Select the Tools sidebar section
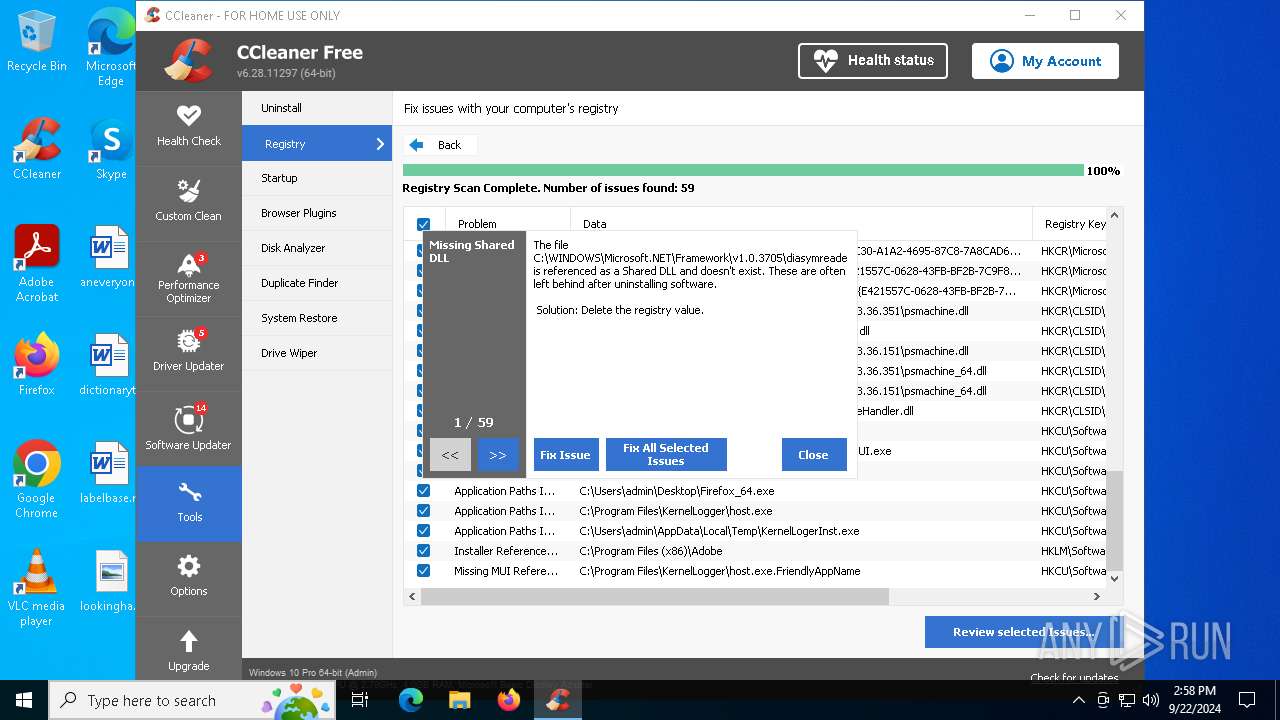This screenshot has height=720, width=1280. coord(188,503)
